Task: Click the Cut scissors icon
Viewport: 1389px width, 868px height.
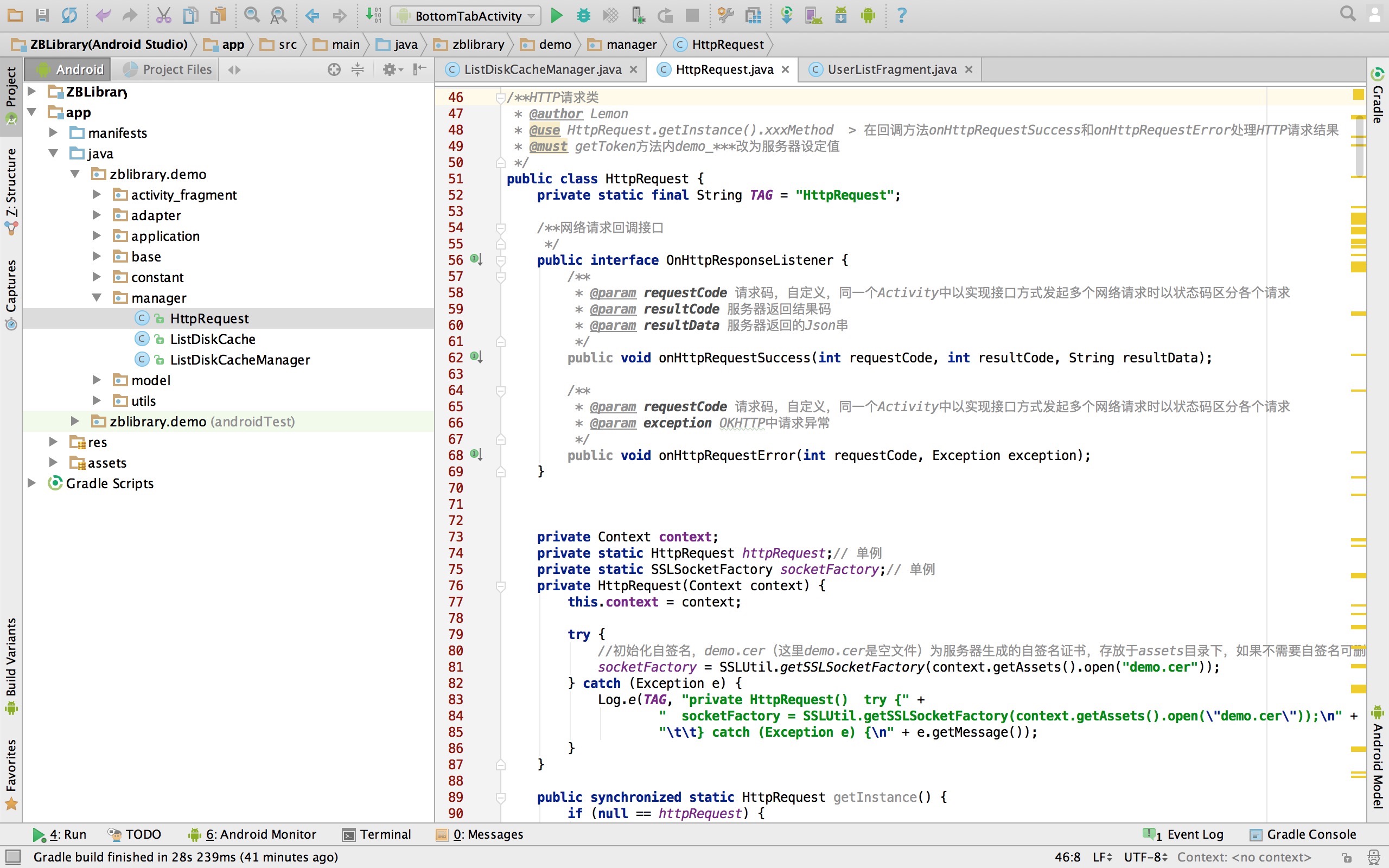Action: [163, 16]
